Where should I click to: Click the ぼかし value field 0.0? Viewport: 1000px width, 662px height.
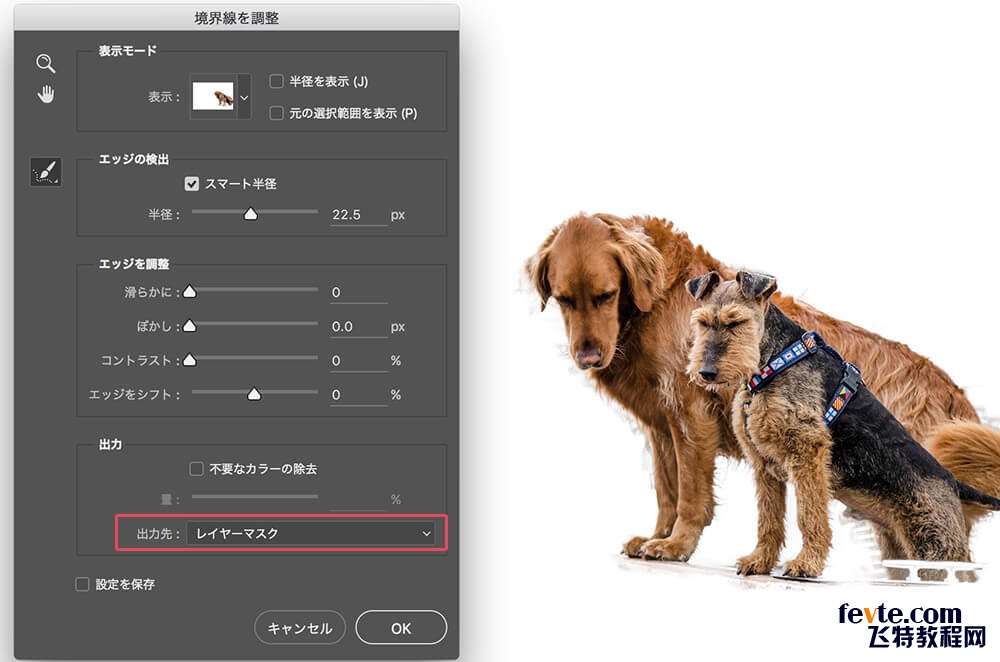[x=358, y=327]
